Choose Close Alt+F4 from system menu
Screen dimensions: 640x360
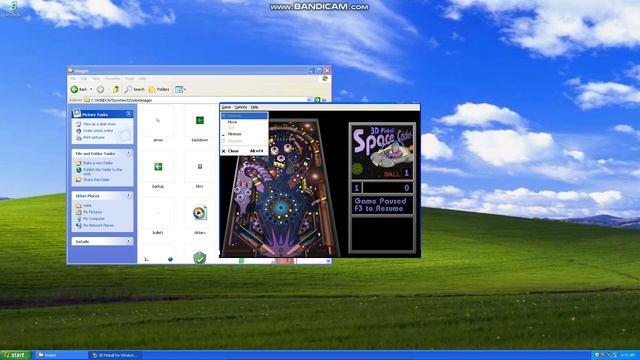(x=244, y=151)
